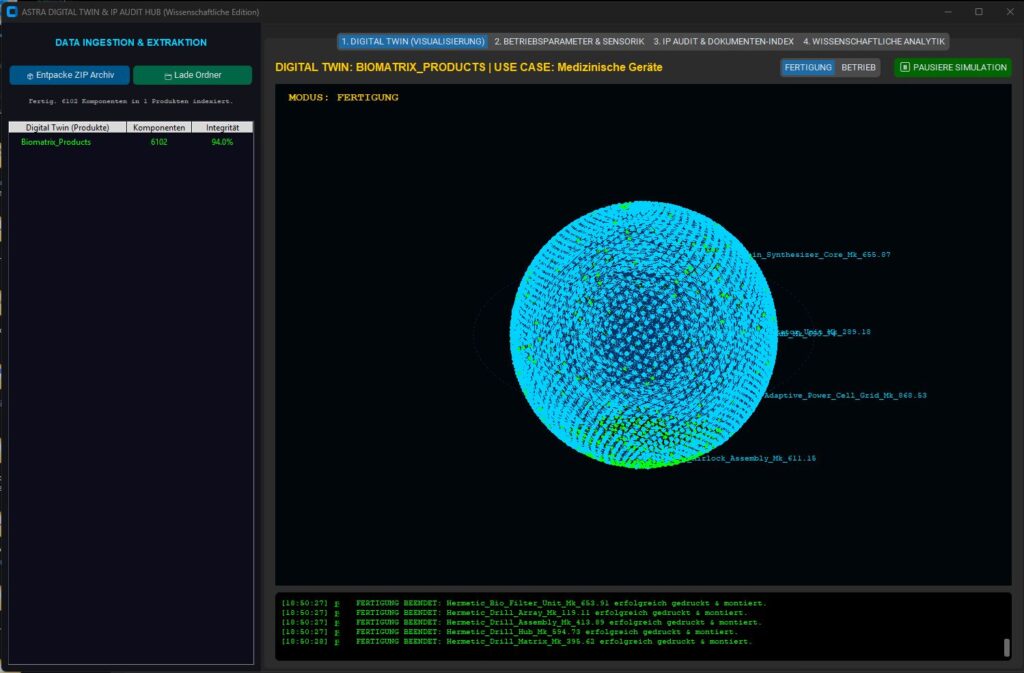The image size is (1024, 673).
Task: Select the FERTIGUNG mode toggle
Action: click(807, 68)
